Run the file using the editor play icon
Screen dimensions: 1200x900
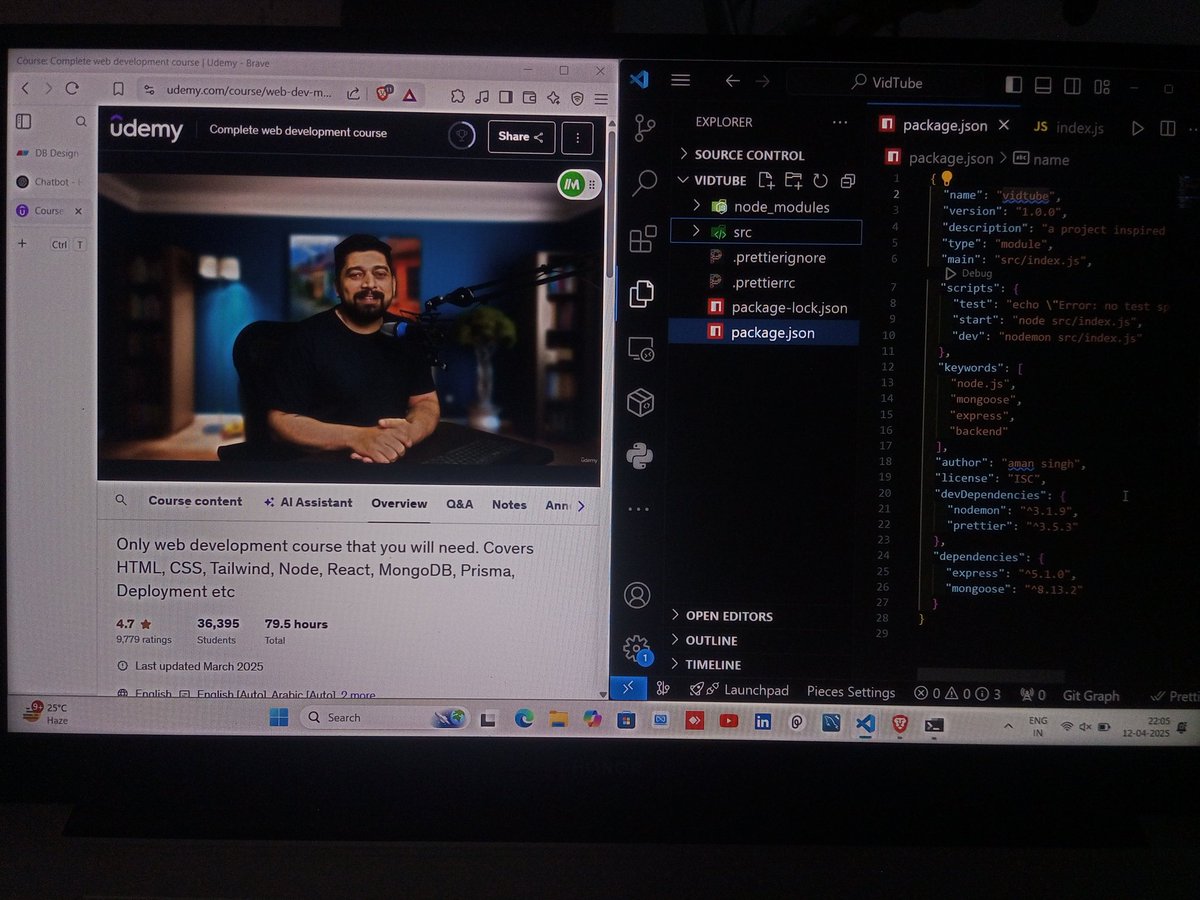(1137, 128)
